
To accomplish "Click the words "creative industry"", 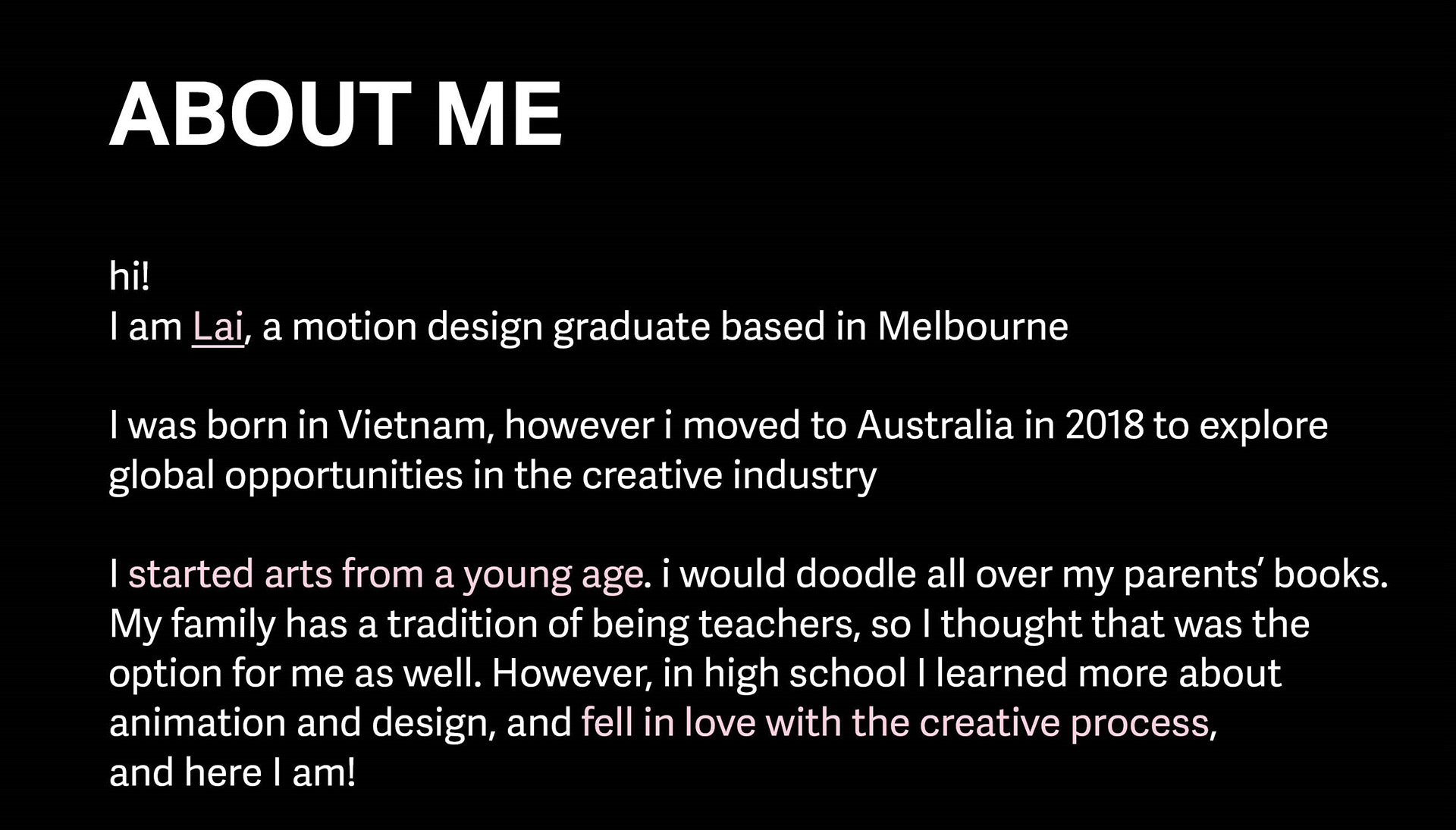I will click(729, 476).
